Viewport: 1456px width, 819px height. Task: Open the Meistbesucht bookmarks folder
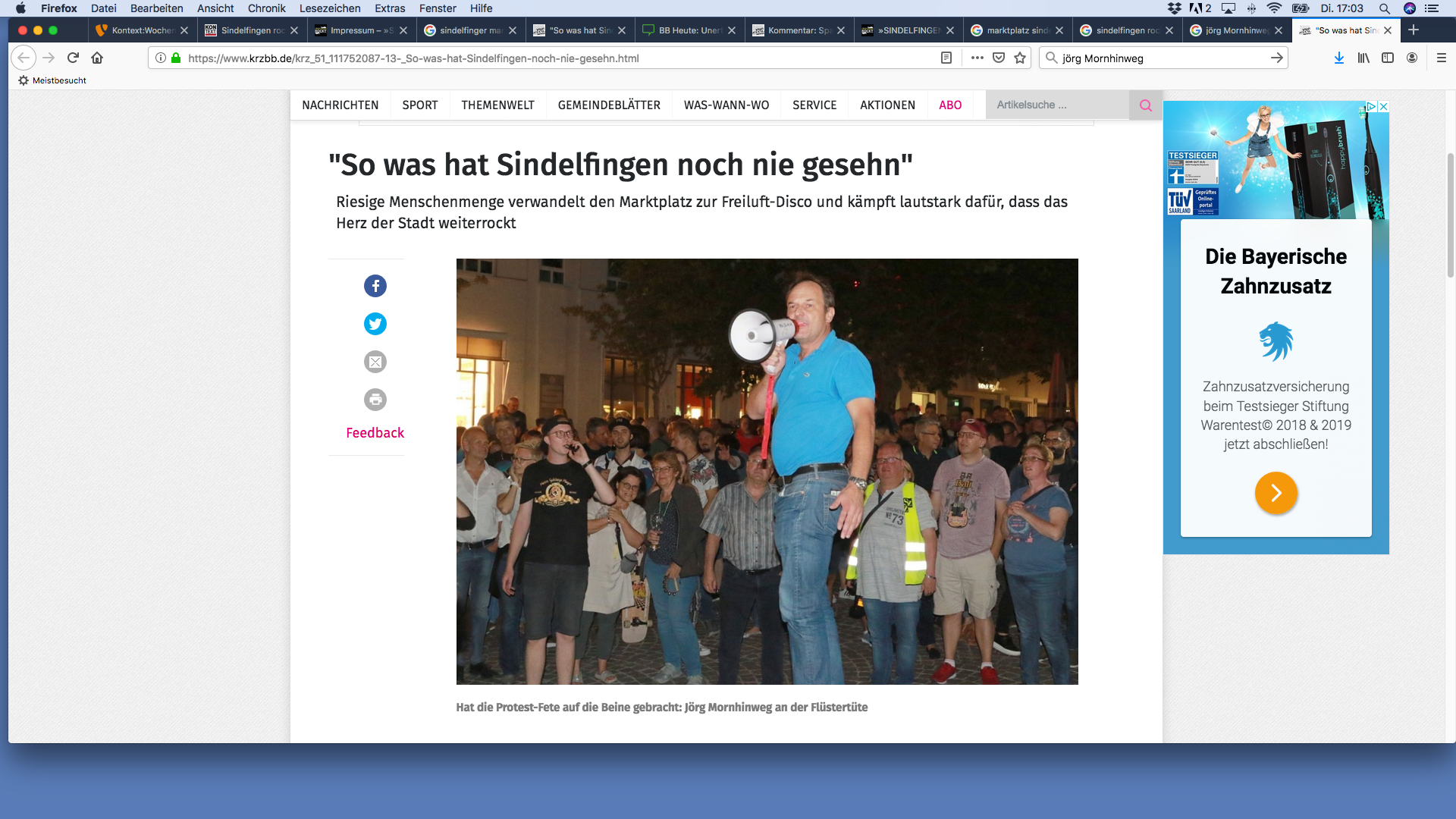pos(52,80)
